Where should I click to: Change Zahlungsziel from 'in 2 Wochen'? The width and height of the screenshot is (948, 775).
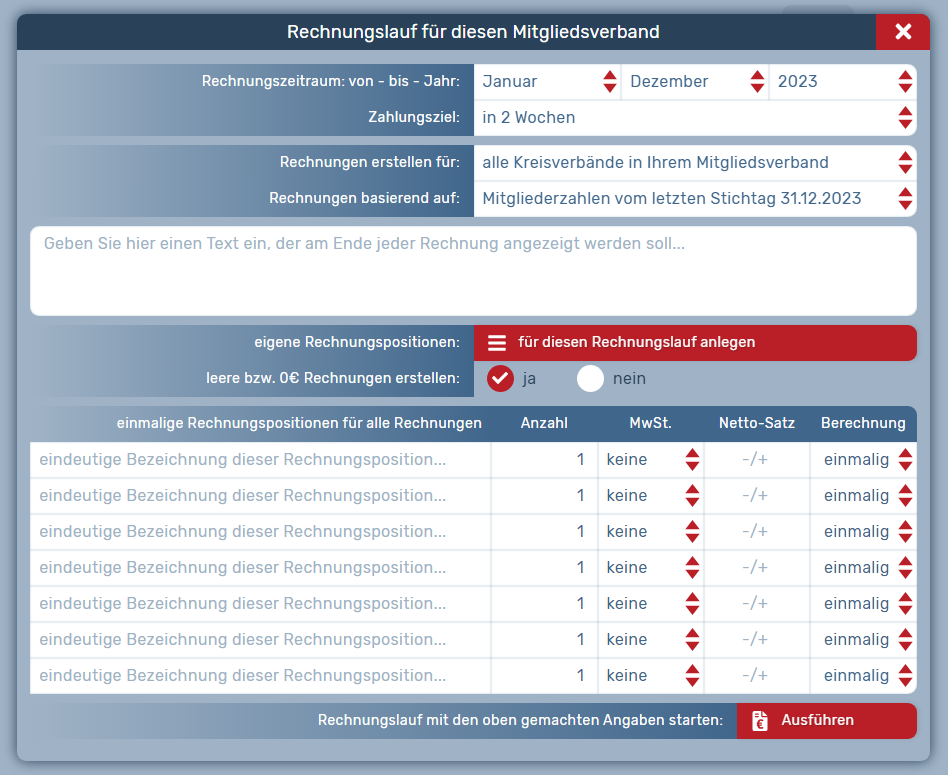[694, 118]
